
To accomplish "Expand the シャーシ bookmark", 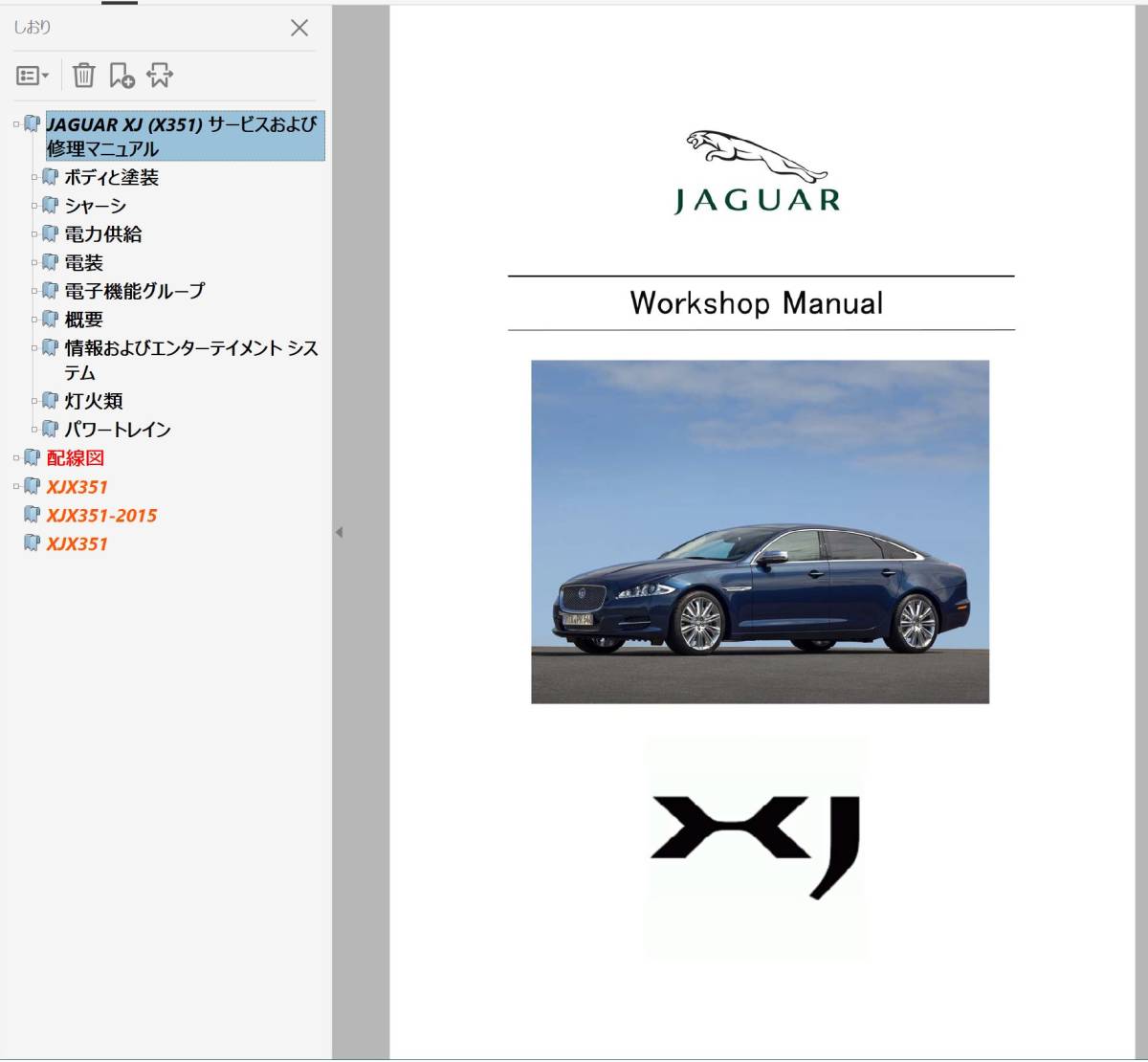I will pyautogui.click(x=34, y=206).
